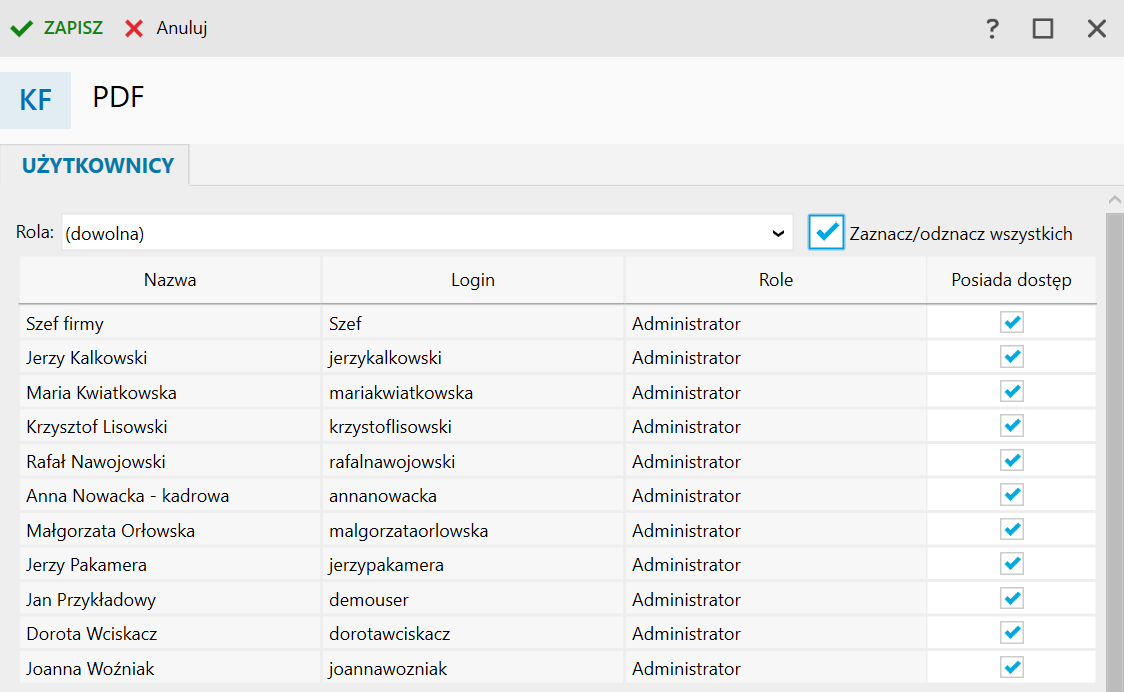
Task: Close the dialog with the X icon
Action: point(1097,29)
